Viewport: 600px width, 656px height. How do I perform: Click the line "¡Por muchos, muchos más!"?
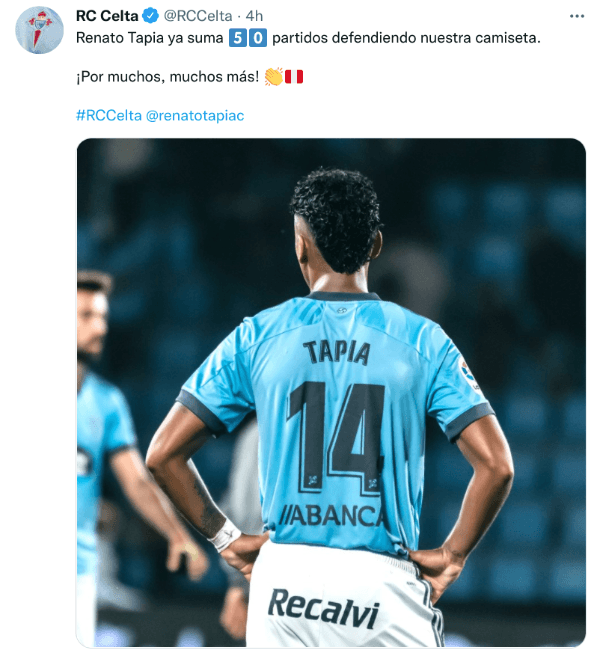coord(168,77)
